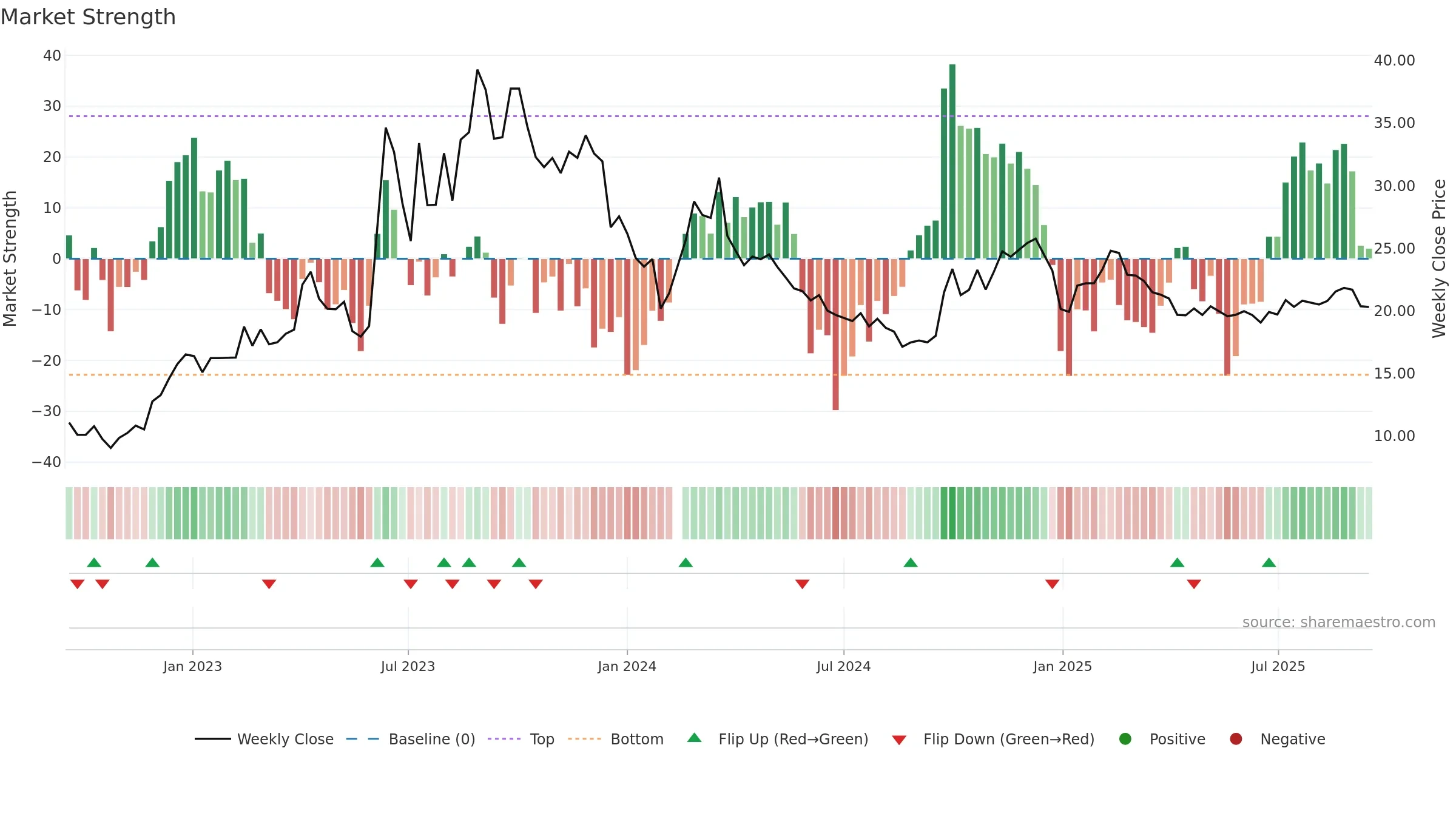Click the flip-down marker just before Jan 2025
Screen dimensions: 1456x819
point(1053,584)
